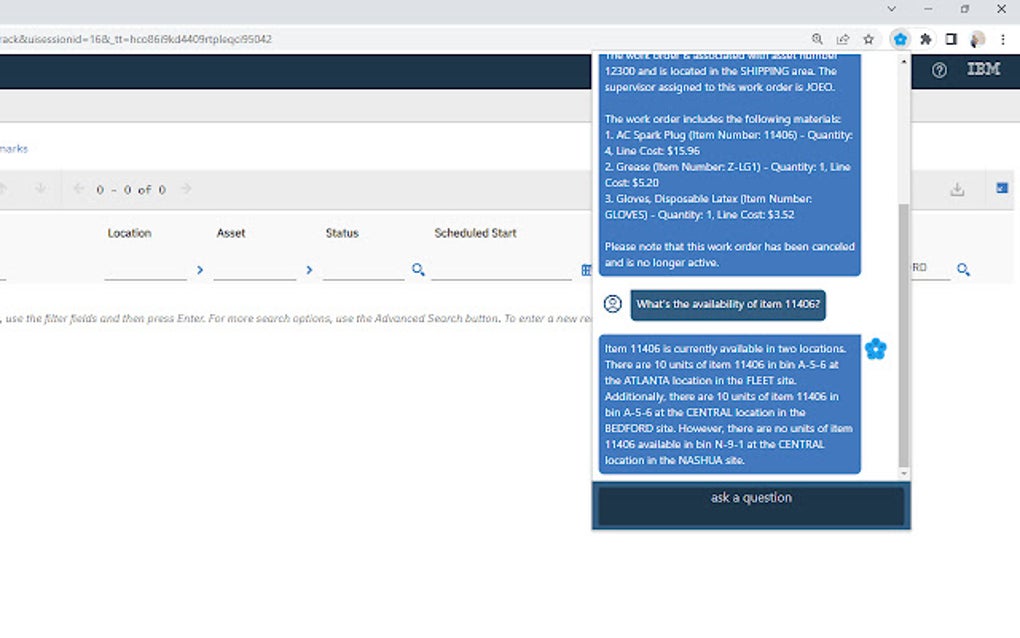This screenshot has width=1020, height=638.
Task: Click the blue flower assistant avatar
Action: (x=876, y=349)
